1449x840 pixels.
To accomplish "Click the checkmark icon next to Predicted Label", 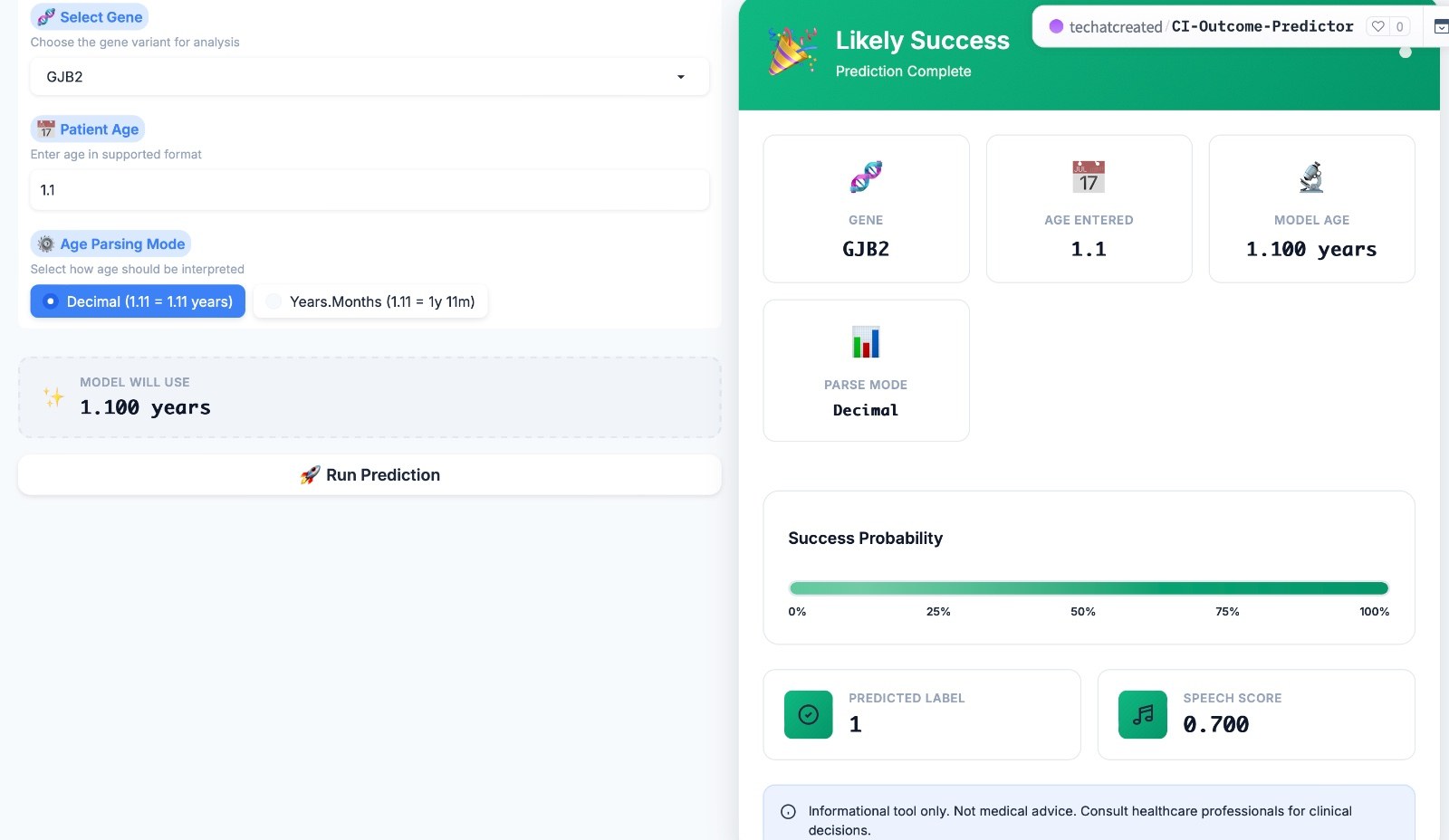I will pos(809,715).
